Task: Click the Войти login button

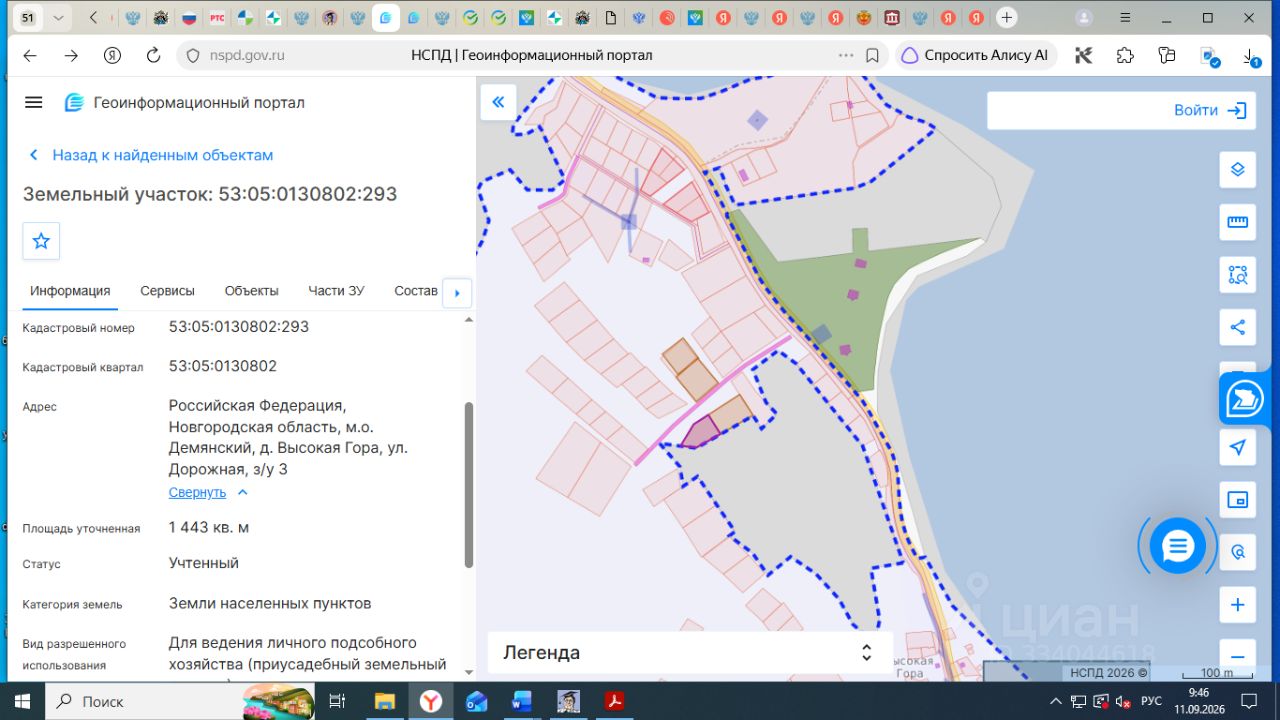Action: (x=1210, y=111)
